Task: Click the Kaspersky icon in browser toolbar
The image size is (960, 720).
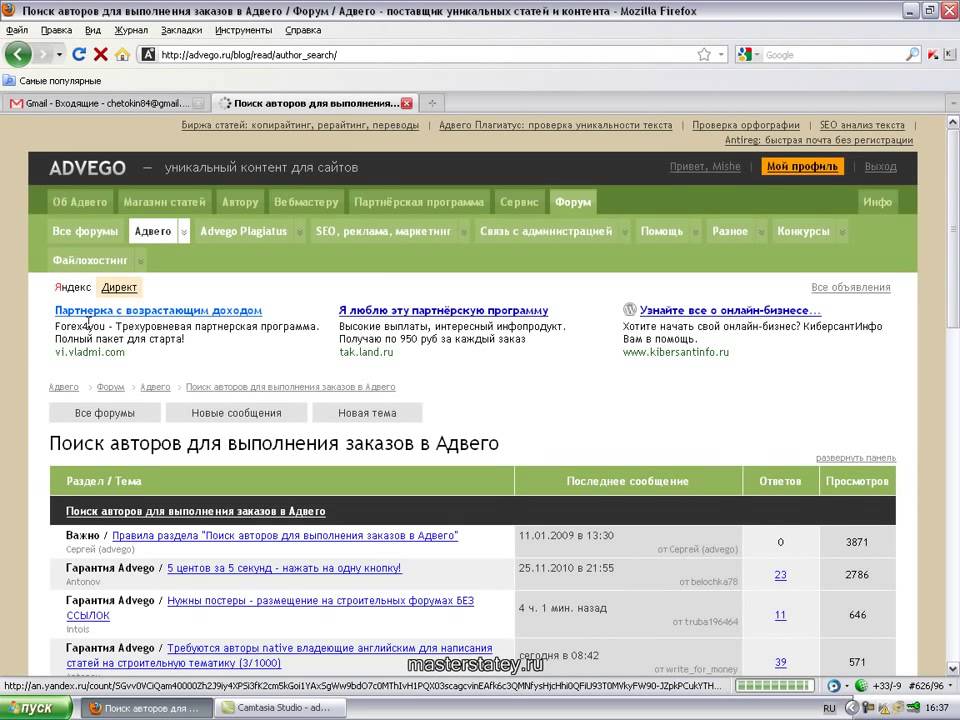Action: pyautogui.click(x=933, y=54)
